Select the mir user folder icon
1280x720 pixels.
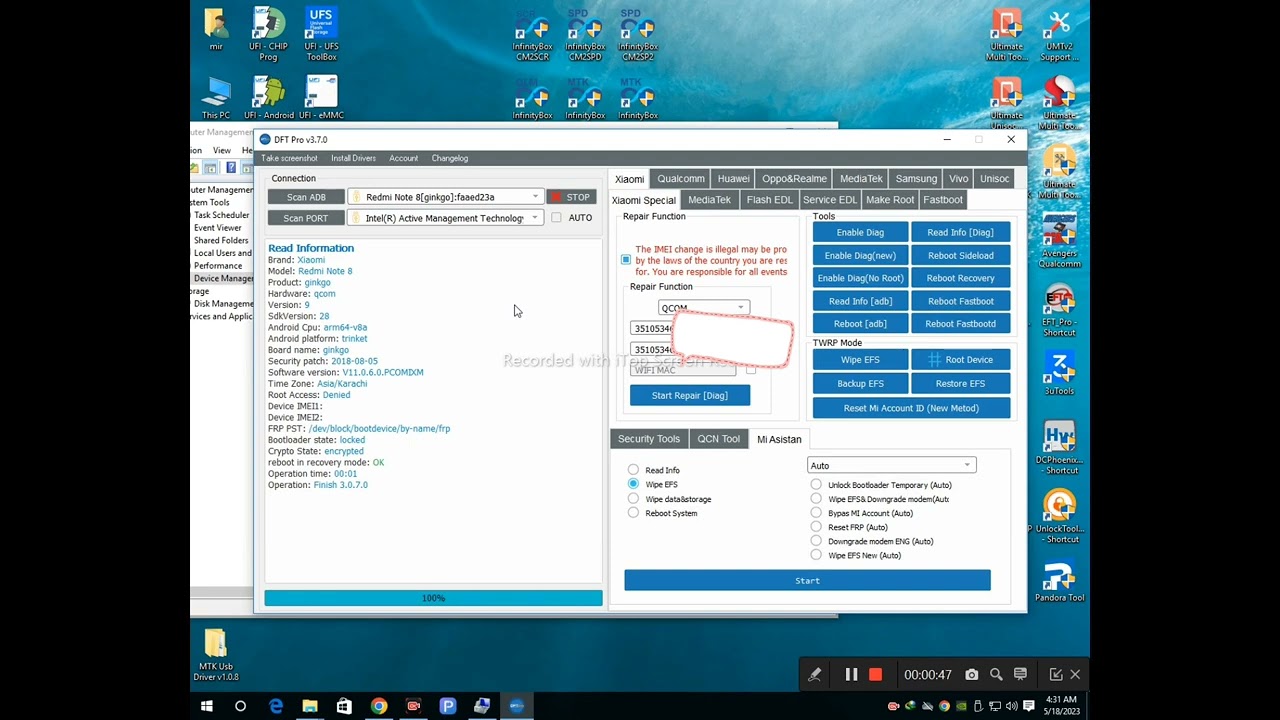[x=216, y=30]
